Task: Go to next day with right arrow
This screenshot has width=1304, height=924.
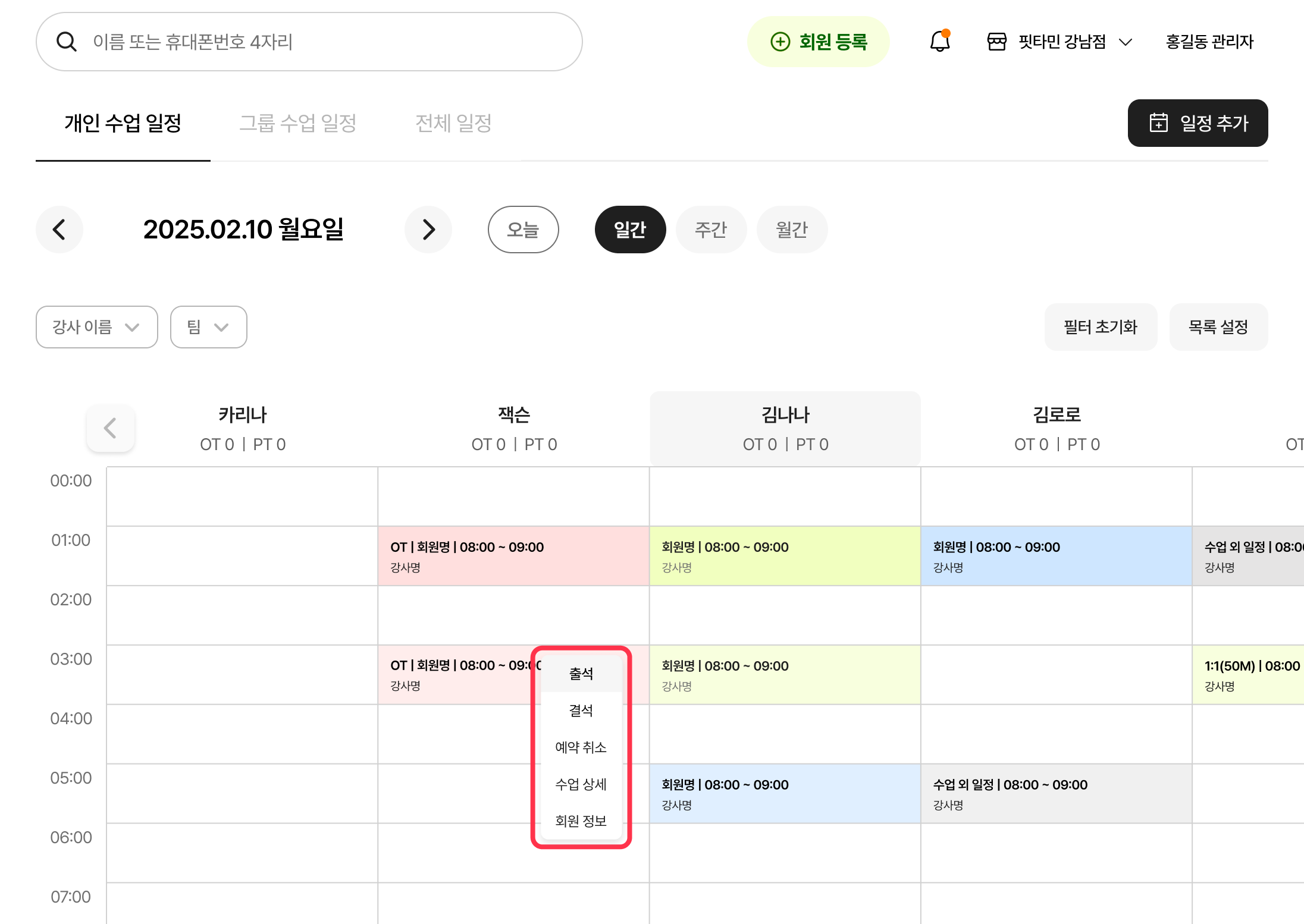Action: coord(428,230)
